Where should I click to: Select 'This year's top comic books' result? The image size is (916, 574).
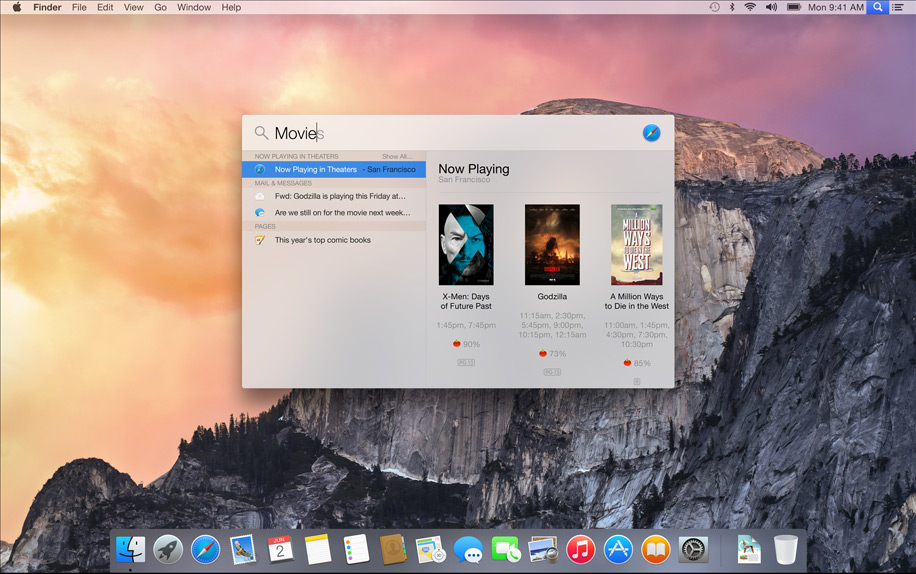click(x=322, y=240)
